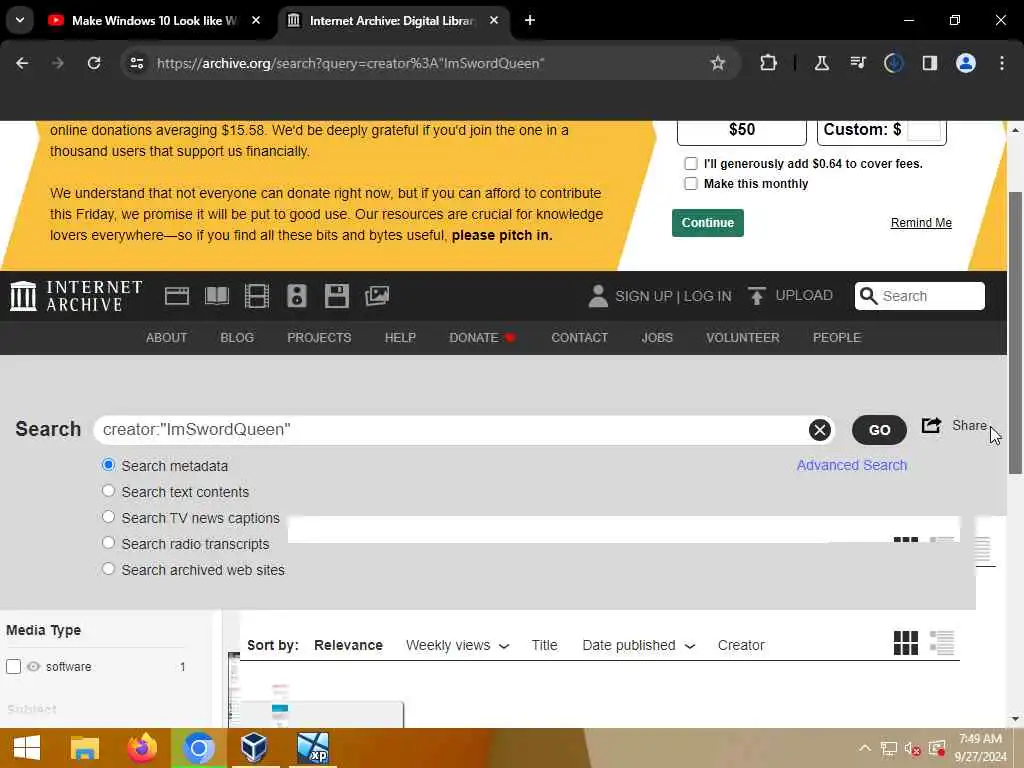Clear the search query with the X icon
The height and width of the screenshot is (768, 1024).
click(x=820, y=430)
